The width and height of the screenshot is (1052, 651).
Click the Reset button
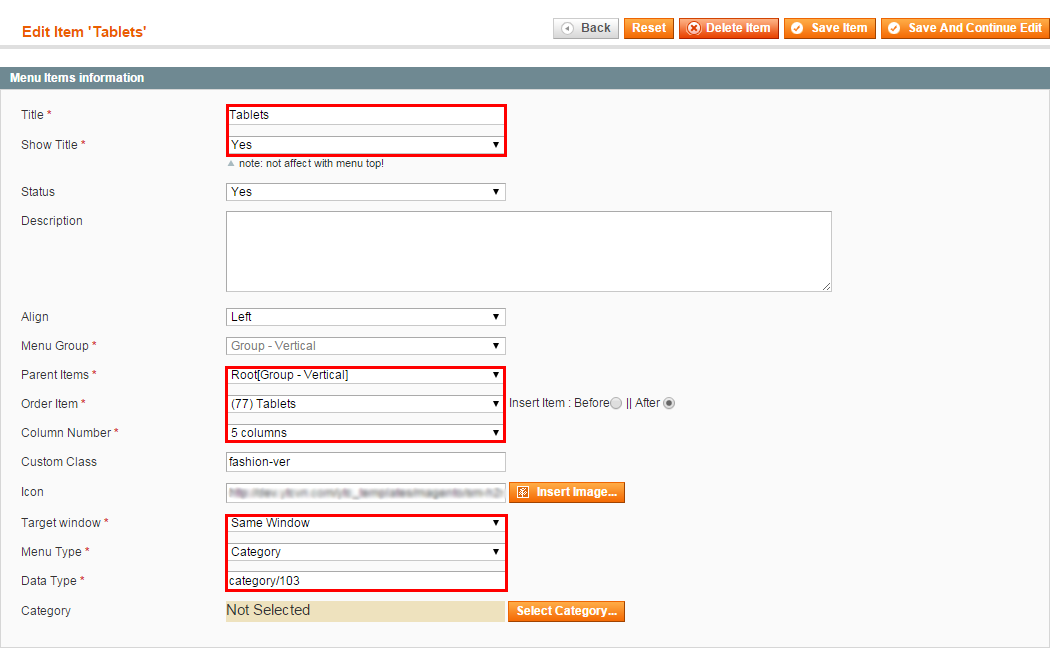[x=648, y=28]
